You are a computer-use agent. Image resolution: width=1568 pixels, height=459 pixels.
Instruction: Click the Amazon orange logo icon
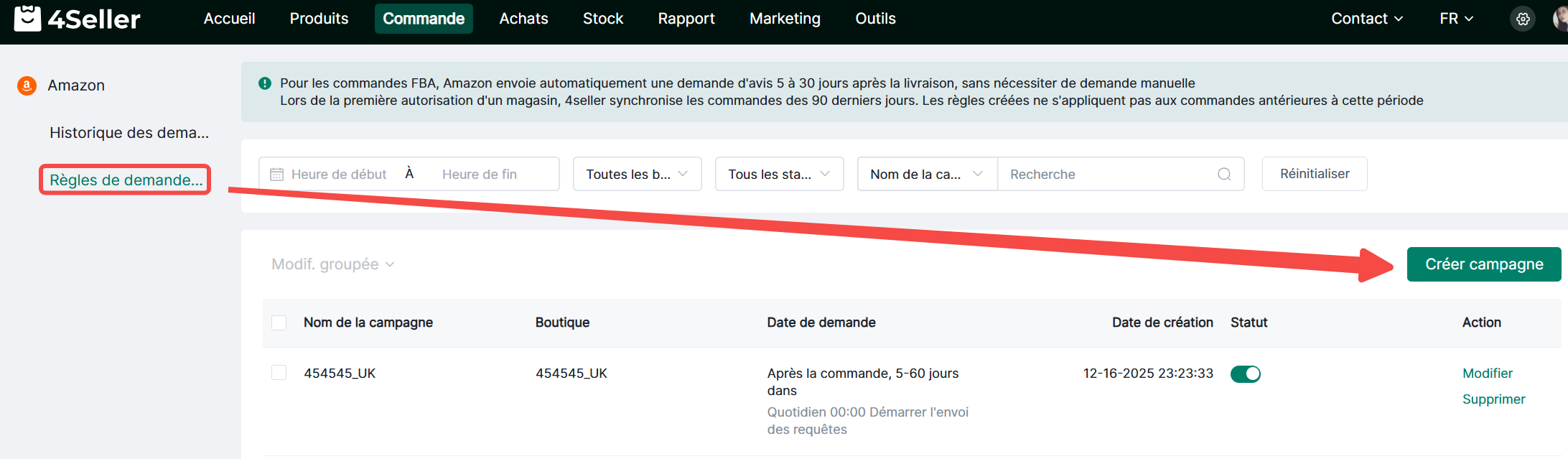click(27, 85)
